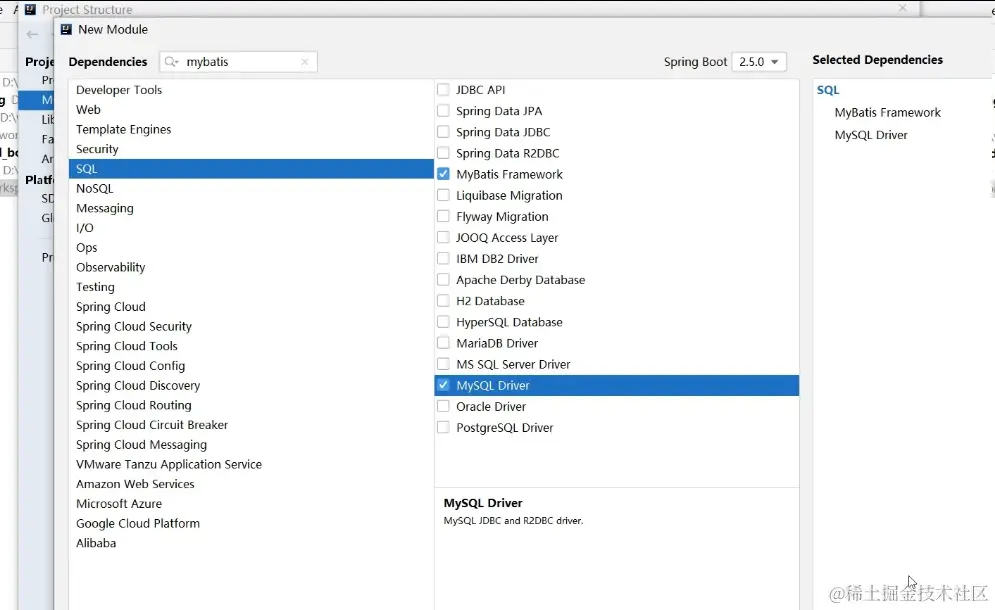
Task: Click the SQL group under Selected Dependencies
Action: point(828,90)
